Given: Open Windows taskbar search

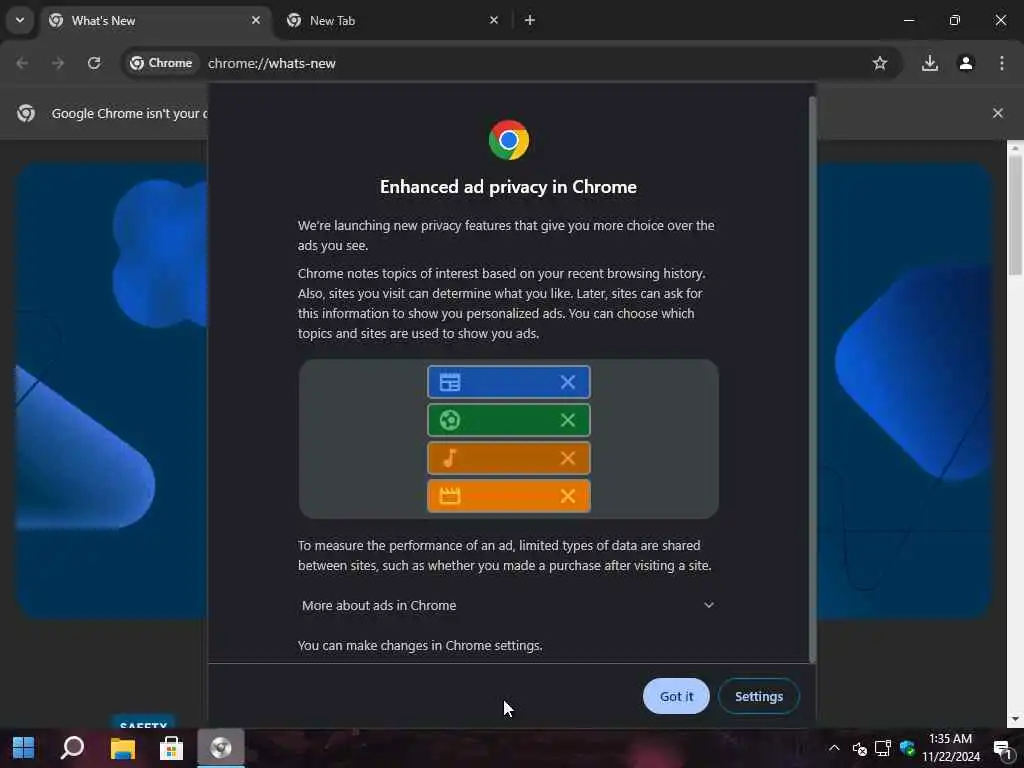Looking at the screenshot, I should (x=72, y=748).
